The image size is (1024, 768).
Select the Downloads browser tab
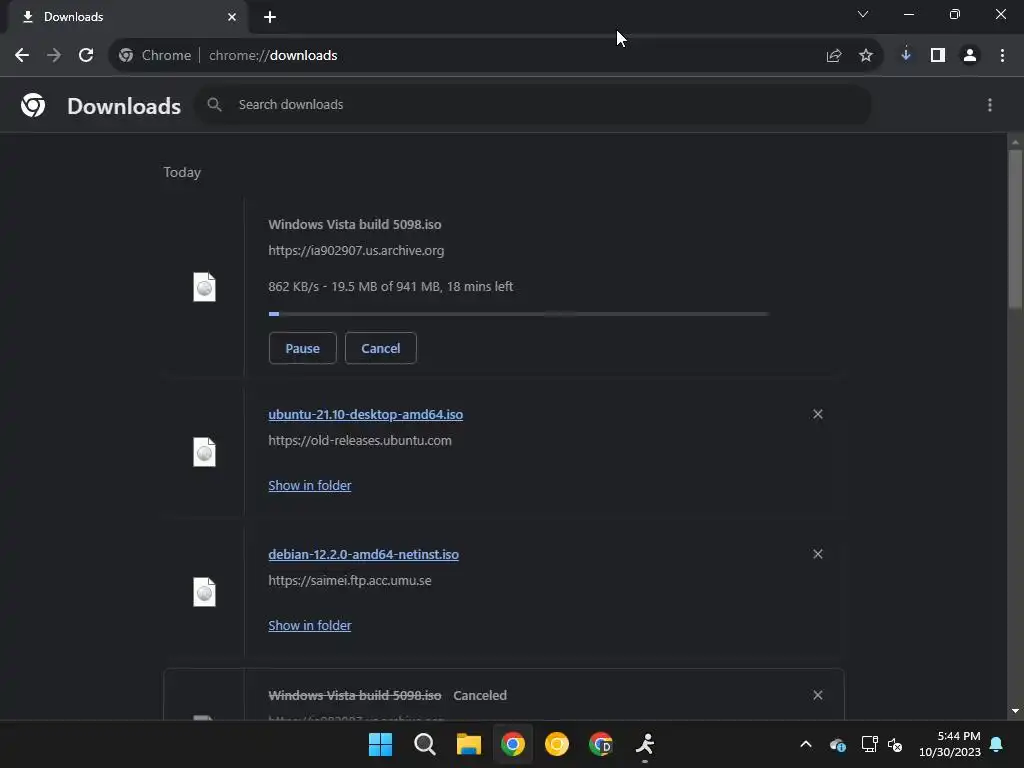point(127,17)
